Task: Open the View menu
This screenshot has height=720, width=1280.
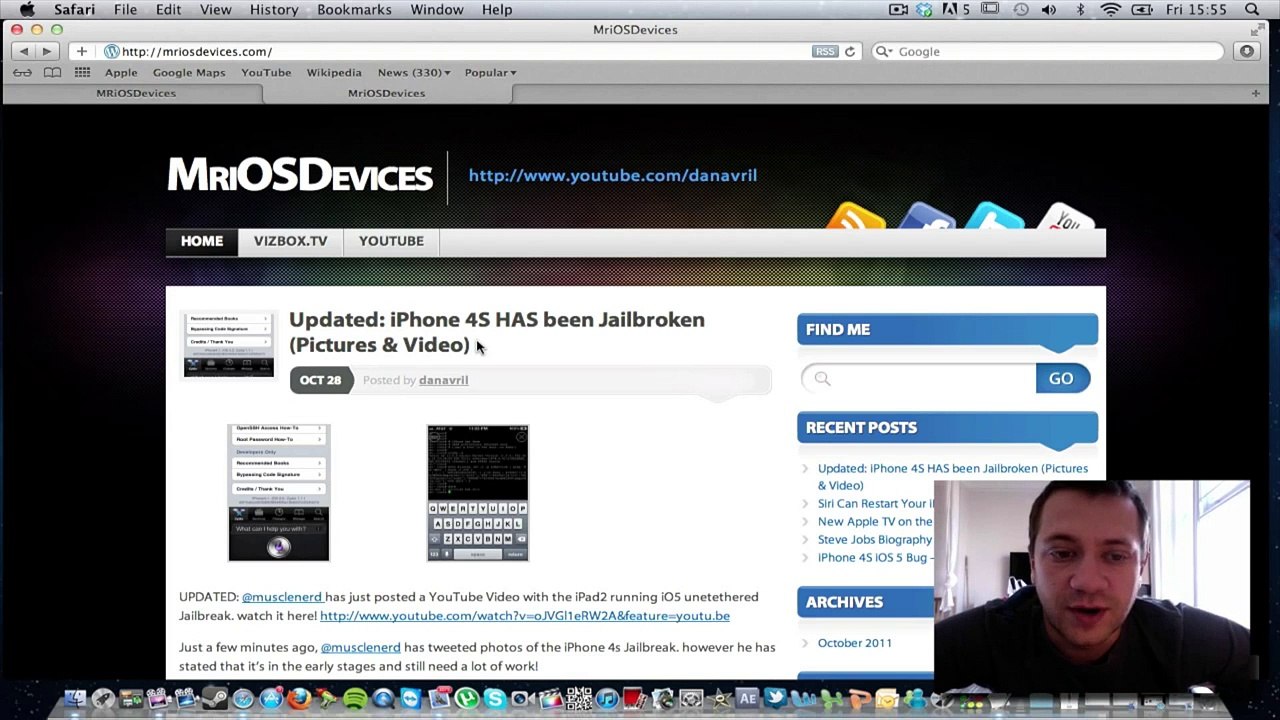Action: 215,10
